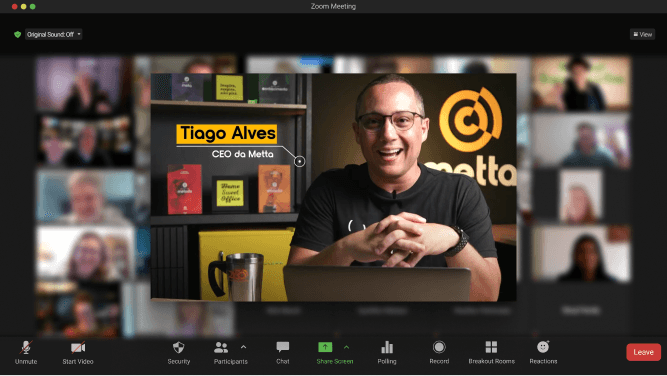Unmute the microphone

pyautogui.click(x=26, y=353)
